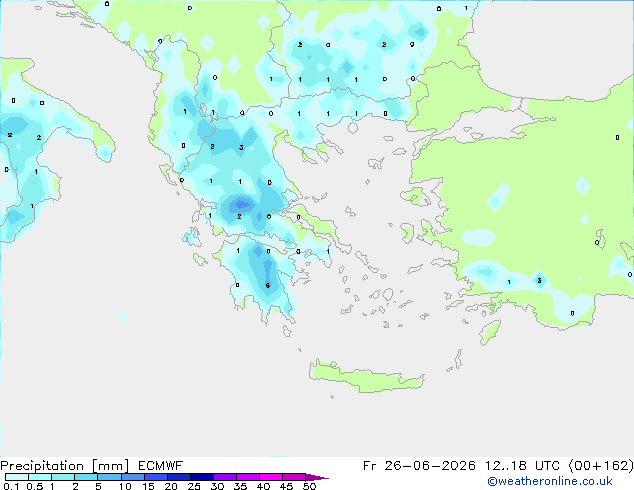Click the '3' value over northern Greece
Image resolution: width=634 pixels, height=490 pixels.
[241, 147]
